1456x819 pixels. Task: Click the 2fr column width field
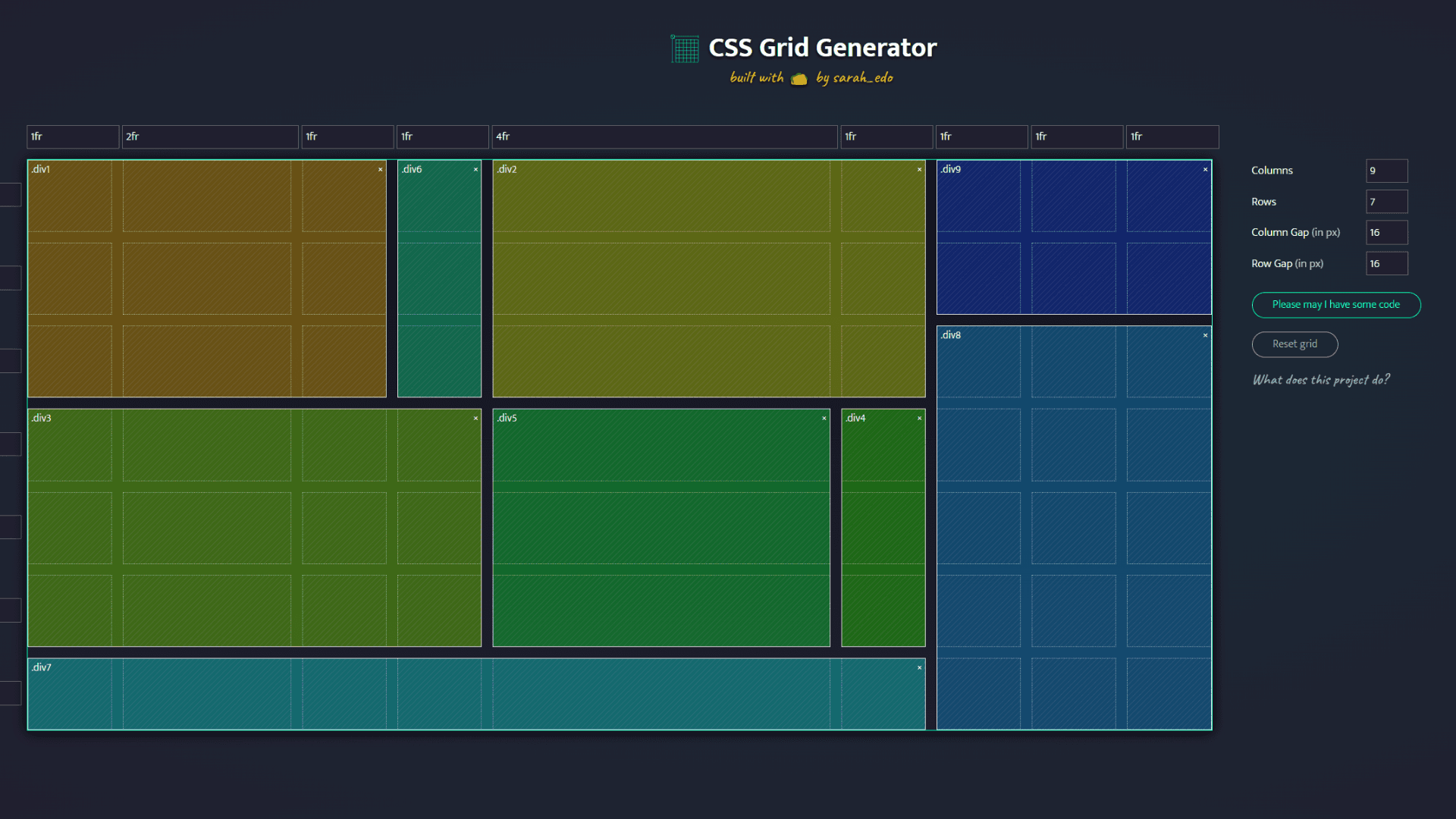click(210, 136)
